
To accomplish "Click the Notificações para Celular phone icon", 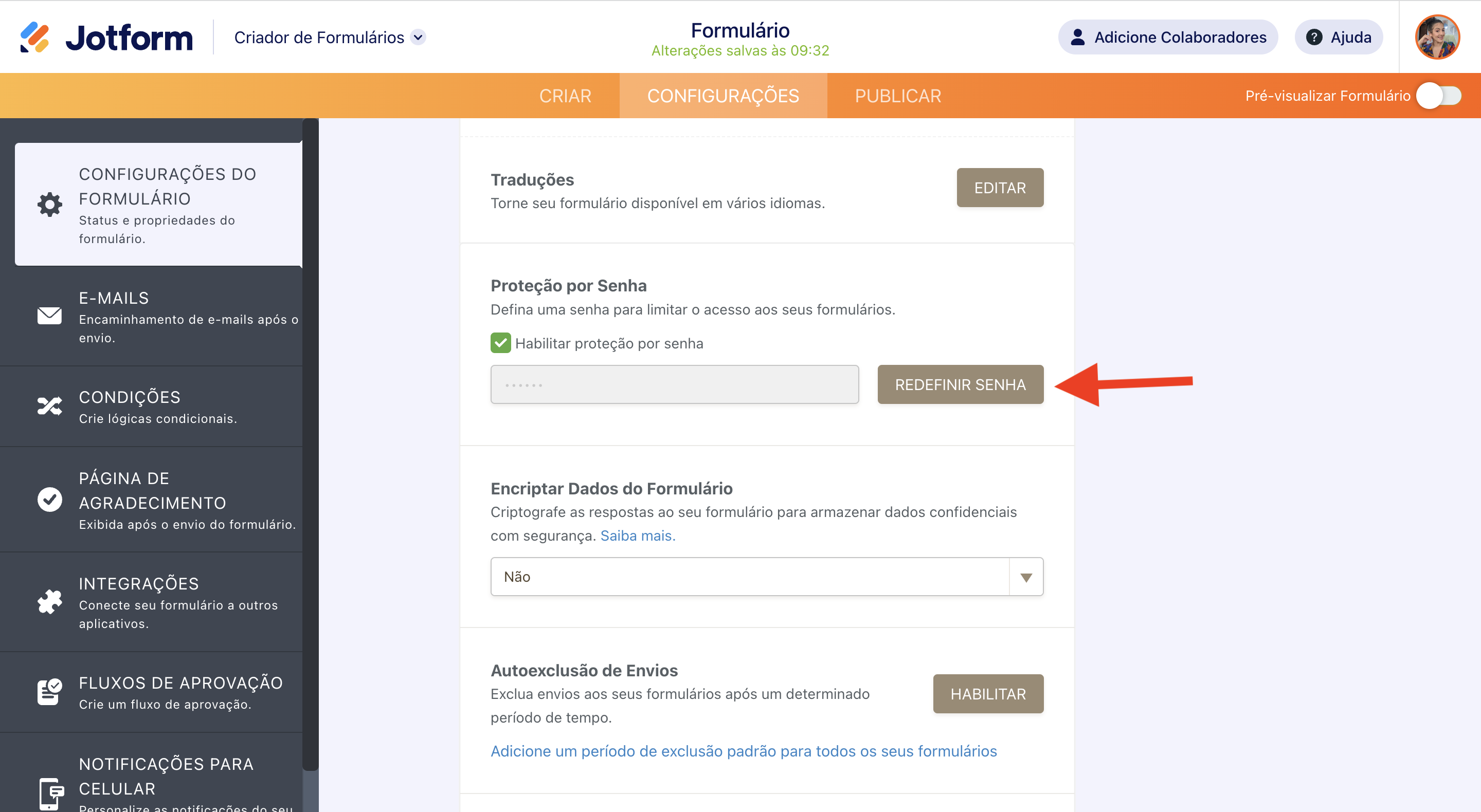I will pyautogui.click(x=50, y=793).
